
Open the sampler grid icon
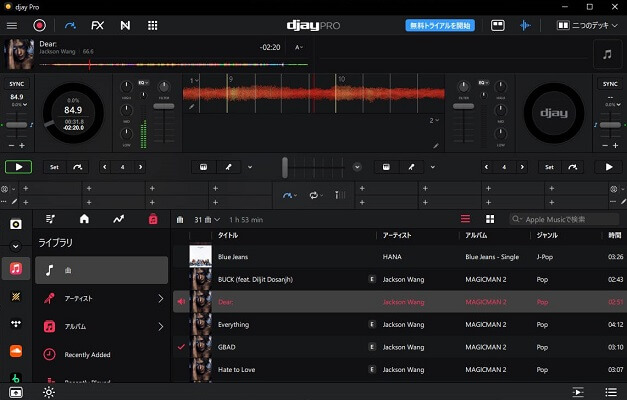[x=152, y=26]
